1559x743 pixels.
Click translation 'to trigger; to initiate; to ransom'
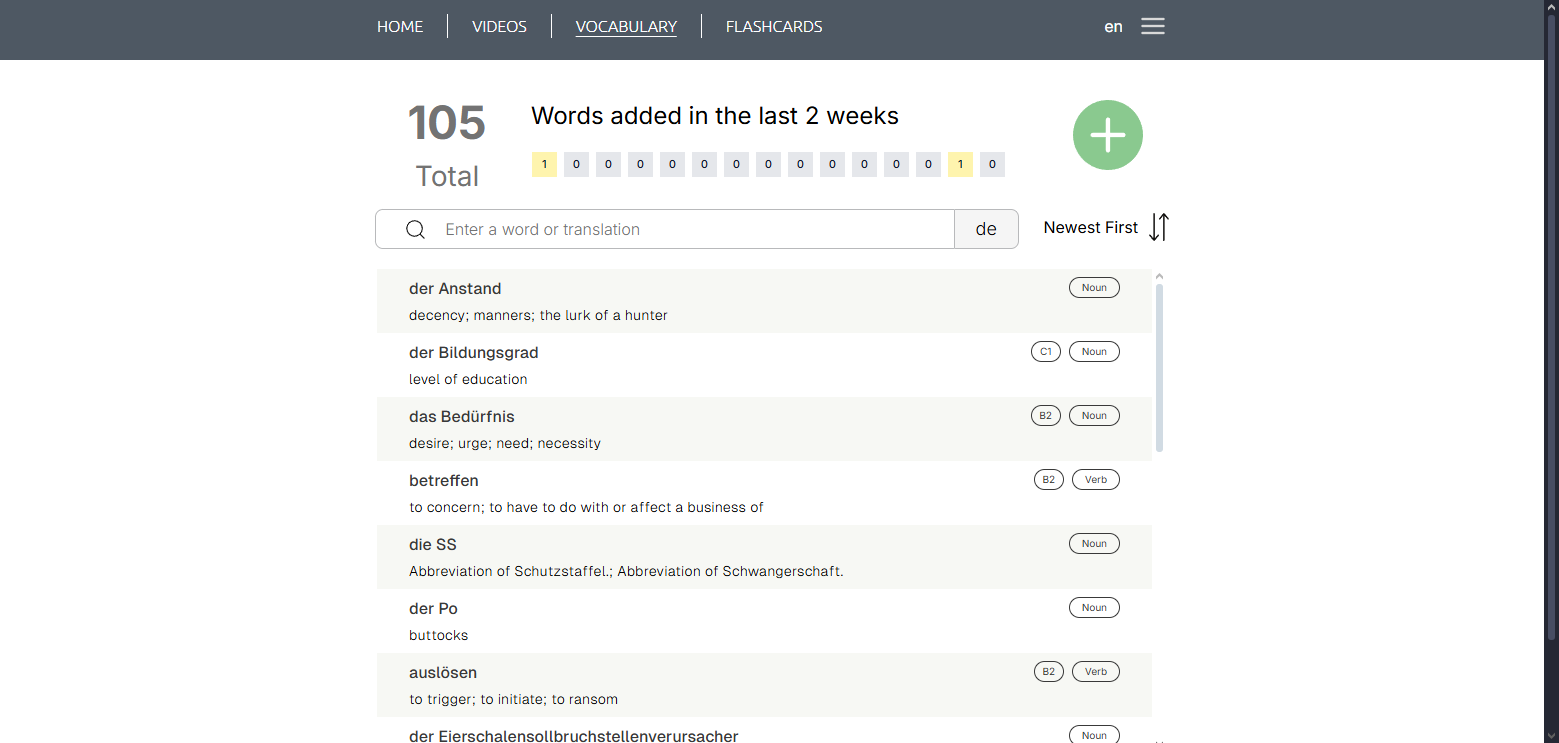(x=513, y=699)
